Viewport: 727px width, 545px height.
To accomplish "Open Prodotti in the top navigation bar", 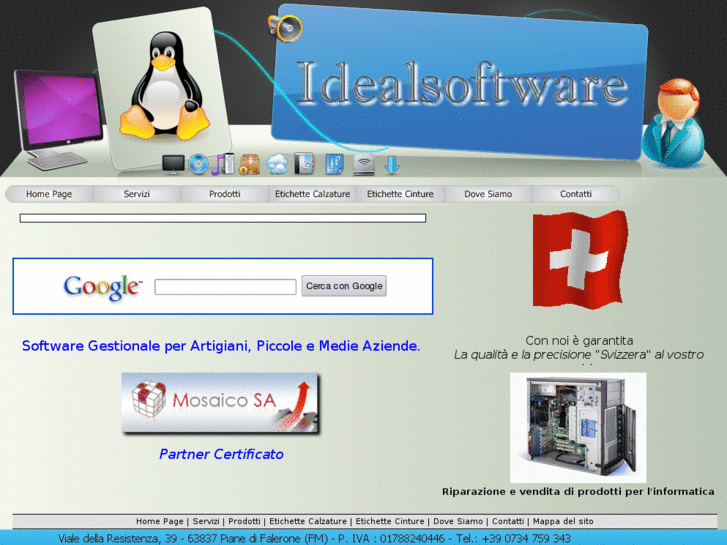I will coord(224,194).
